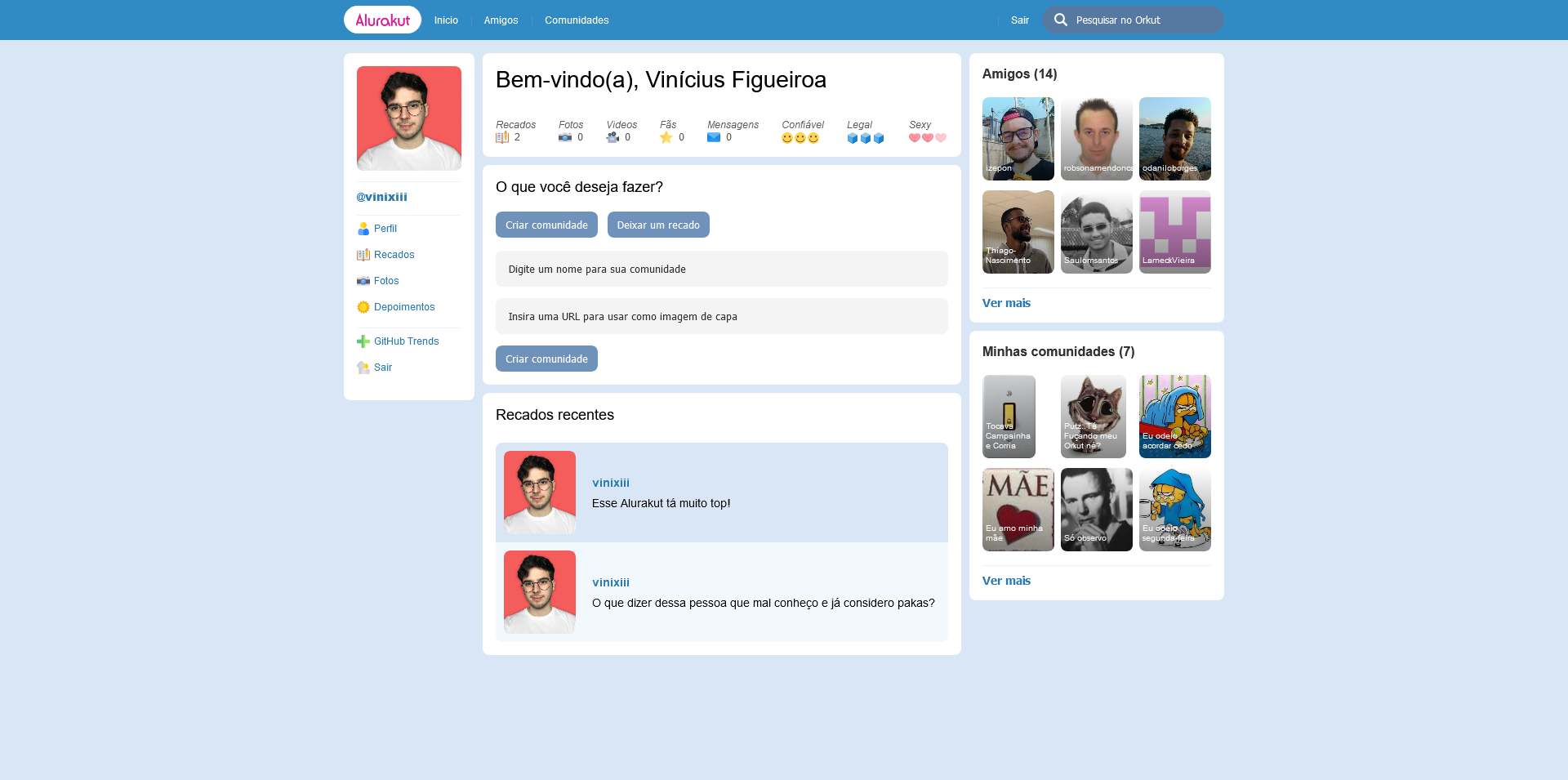1568x780 pixels.
Task: Click the large profile photo in sidebar
Action: (409, 118)
